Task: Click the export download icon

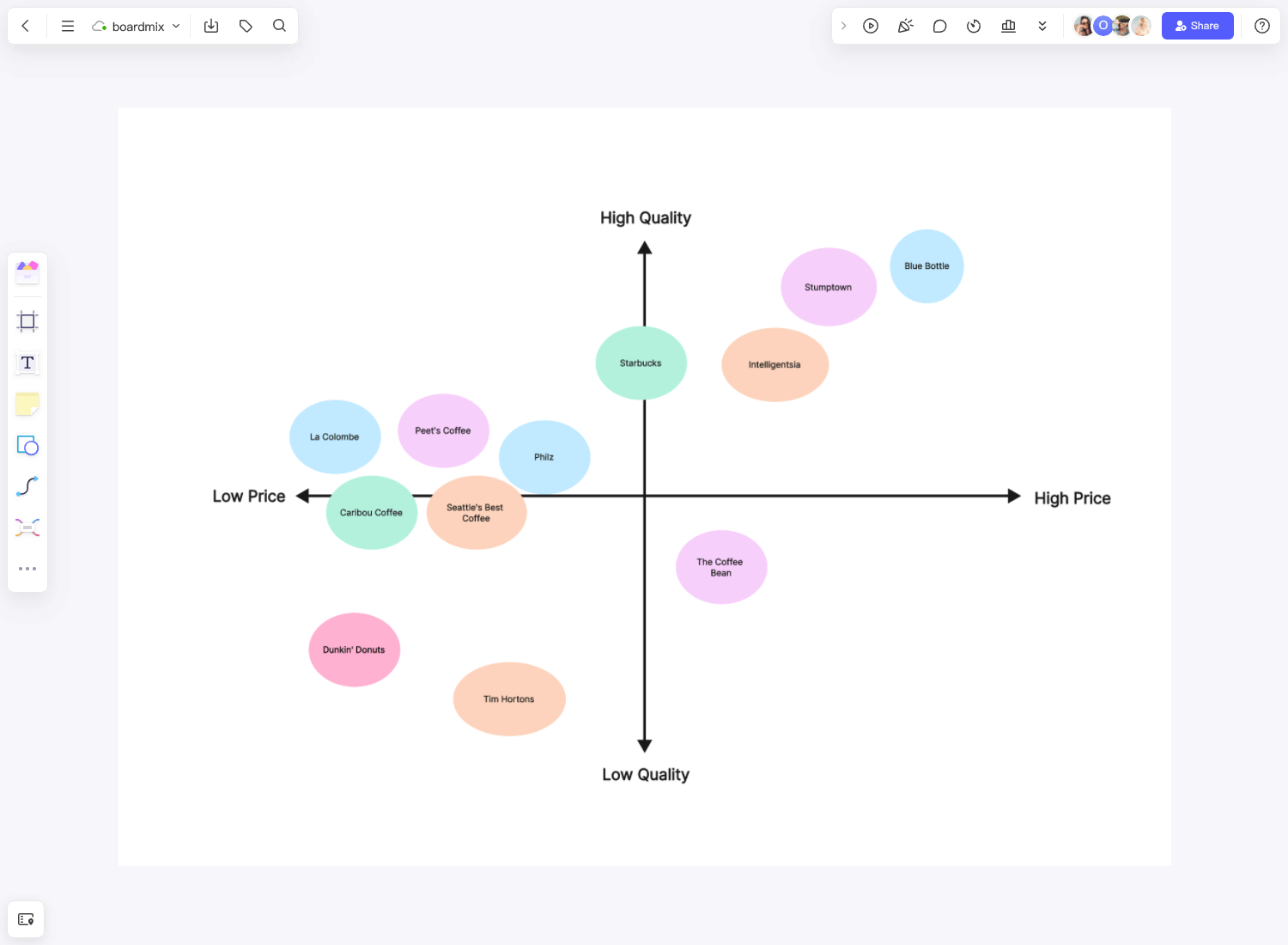Action: (x=211, y=26)
